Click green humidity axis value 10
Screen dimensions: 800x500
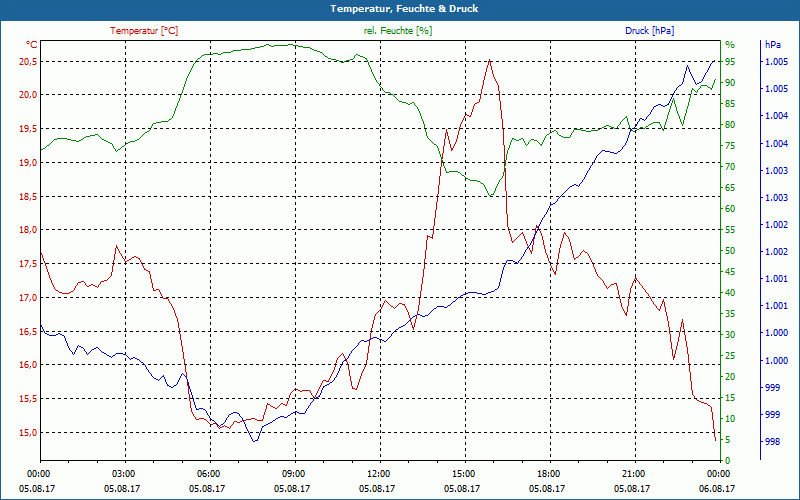tap(730, 419)
